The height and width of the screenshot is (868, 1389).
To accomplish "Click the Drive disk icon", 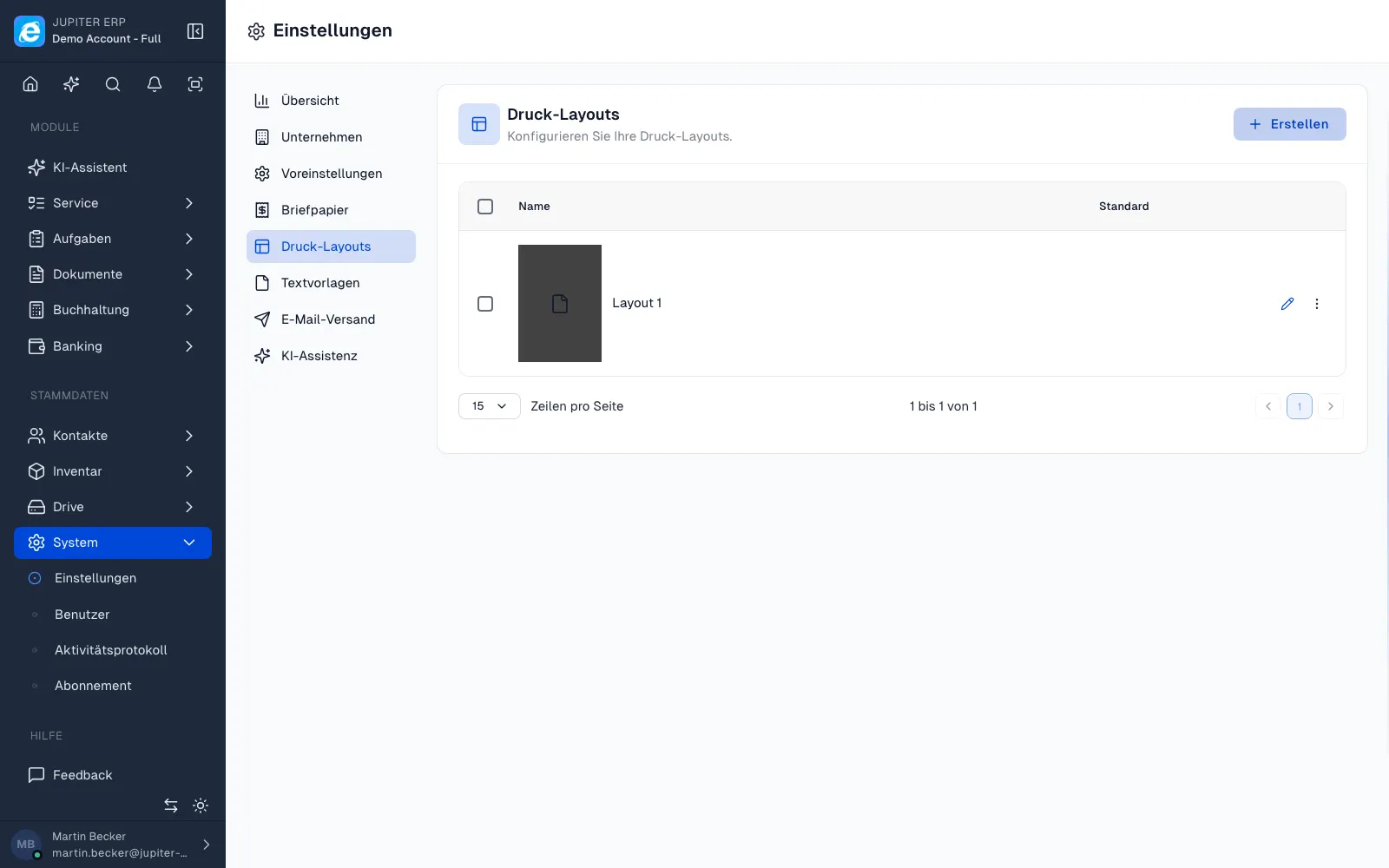I will (36, 507).
